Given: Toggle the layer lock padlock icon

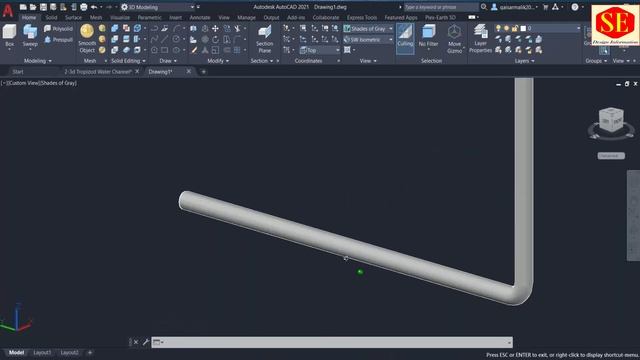Looking at the screenshot, I should (x=515, y=28).
